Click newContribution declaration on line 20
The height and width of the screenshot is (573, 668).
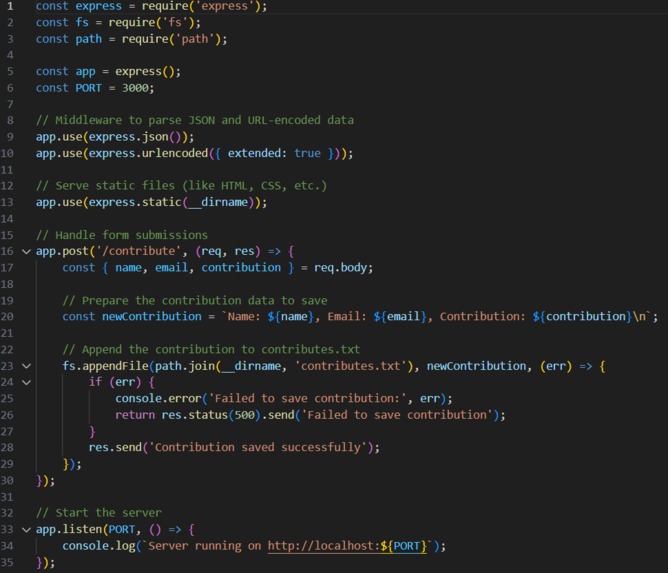152,317
